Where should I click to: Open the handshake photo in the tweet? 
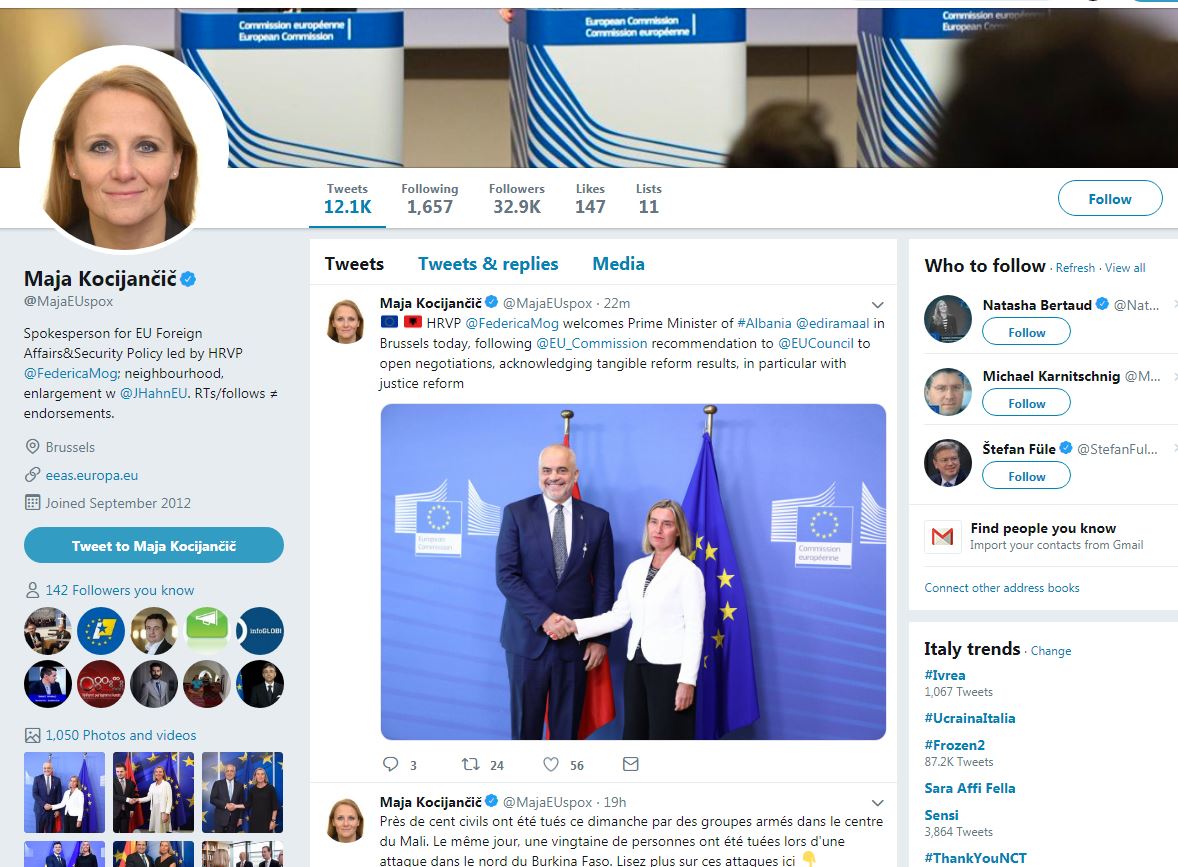click(x=633, y=572)
